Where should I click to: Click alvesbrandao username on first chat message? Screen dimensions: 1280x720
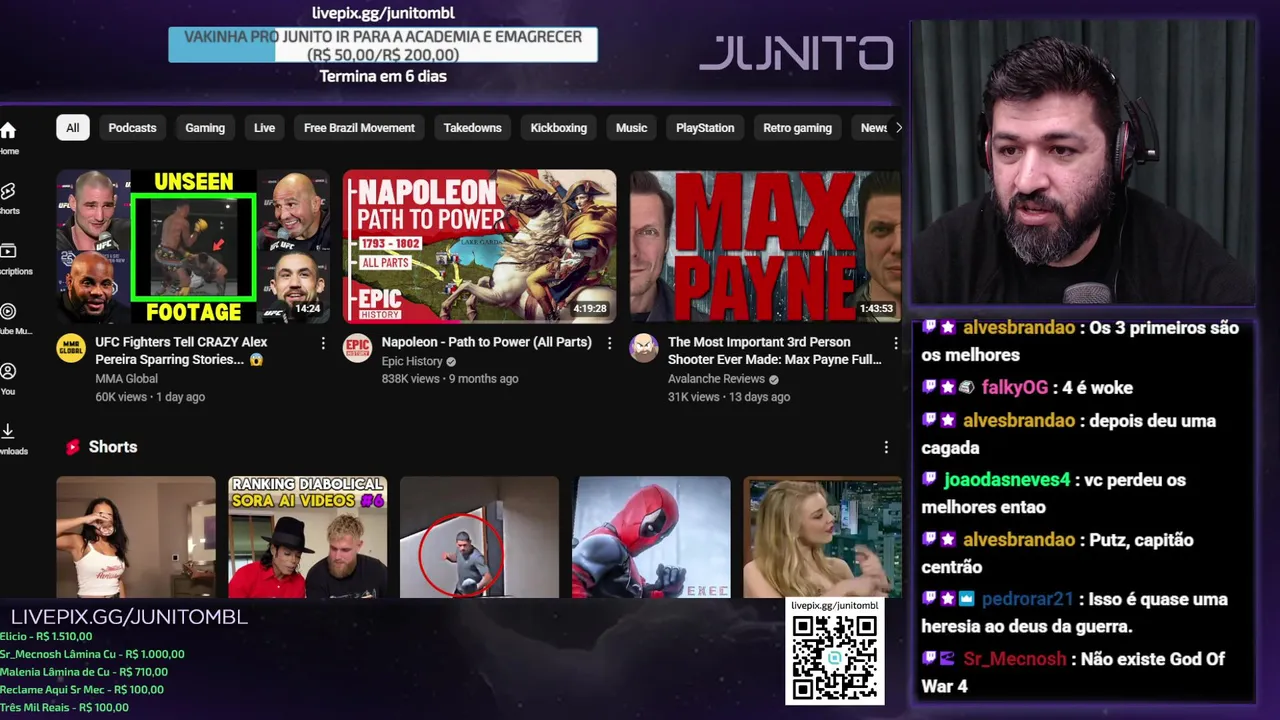(x=1019, y=328)
